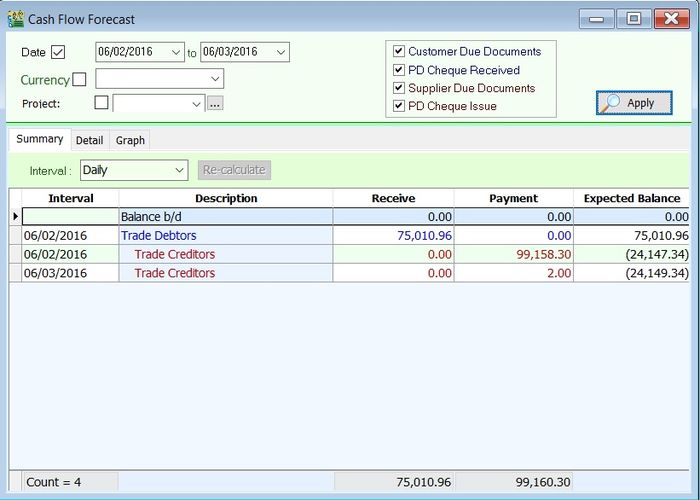The height and width of the screenshot is (500, 700).
Task: Toggle the Date checkbox
Action: pos(58,52)
